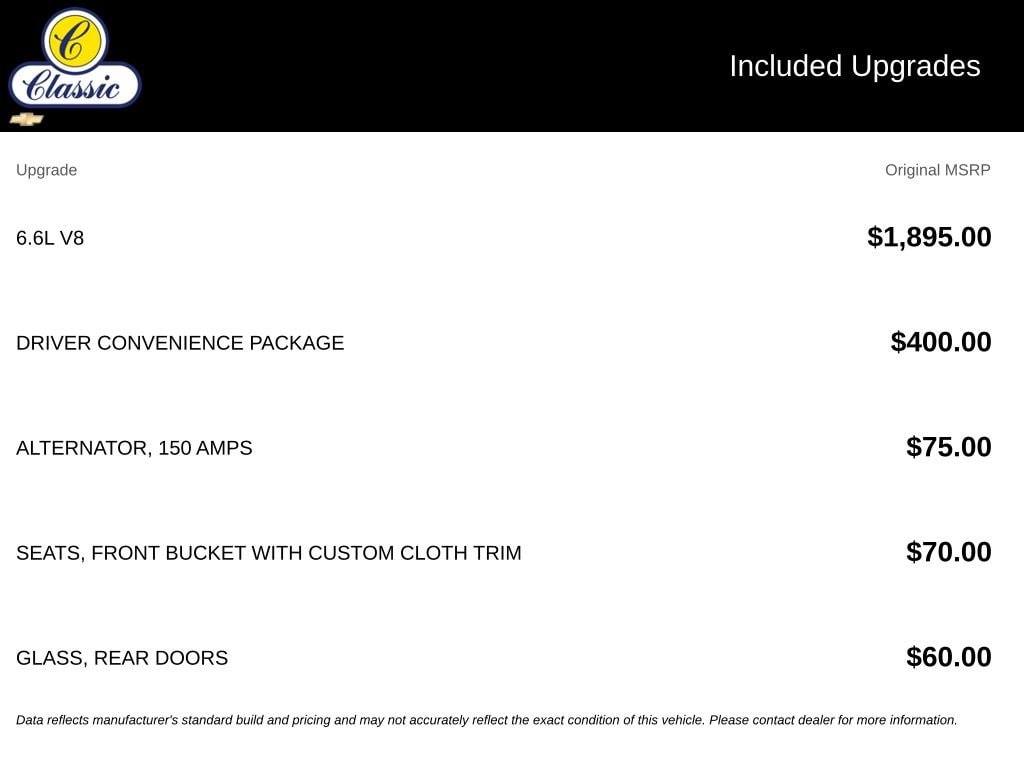Click the $1,895.00 price

point(929,237)
